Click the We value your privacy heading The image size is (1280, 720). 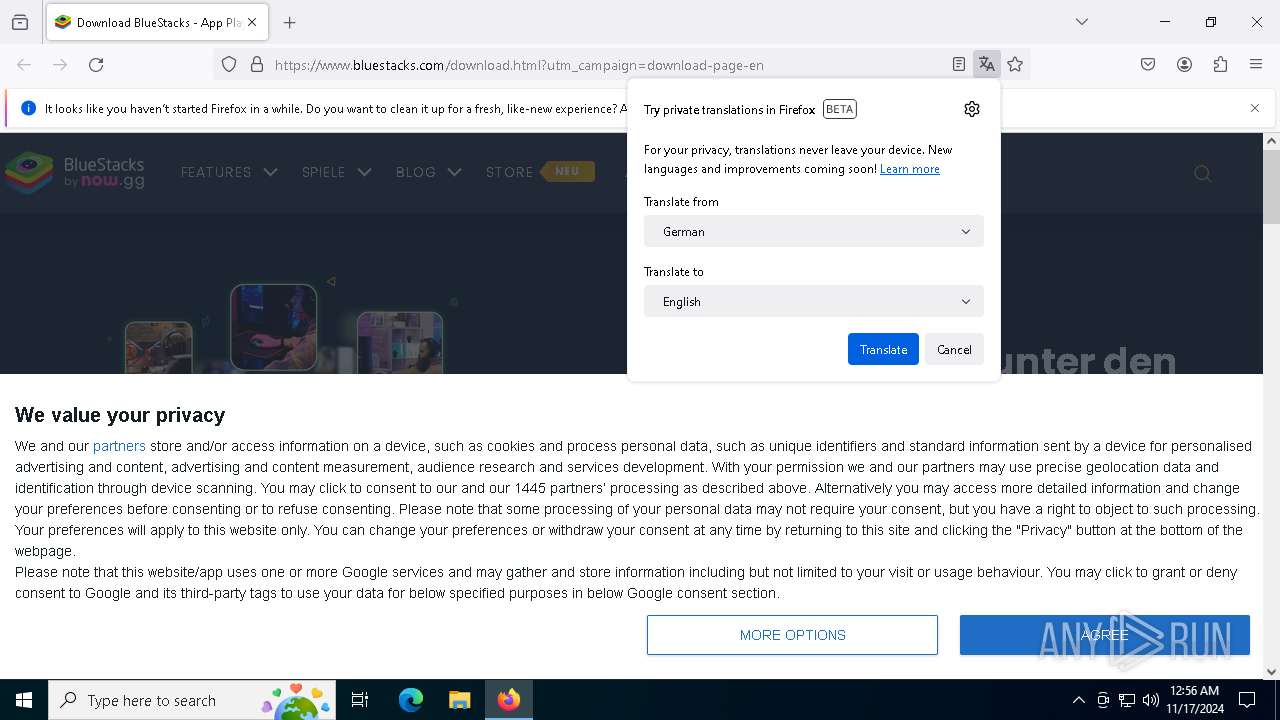click(x=120, y=415)
